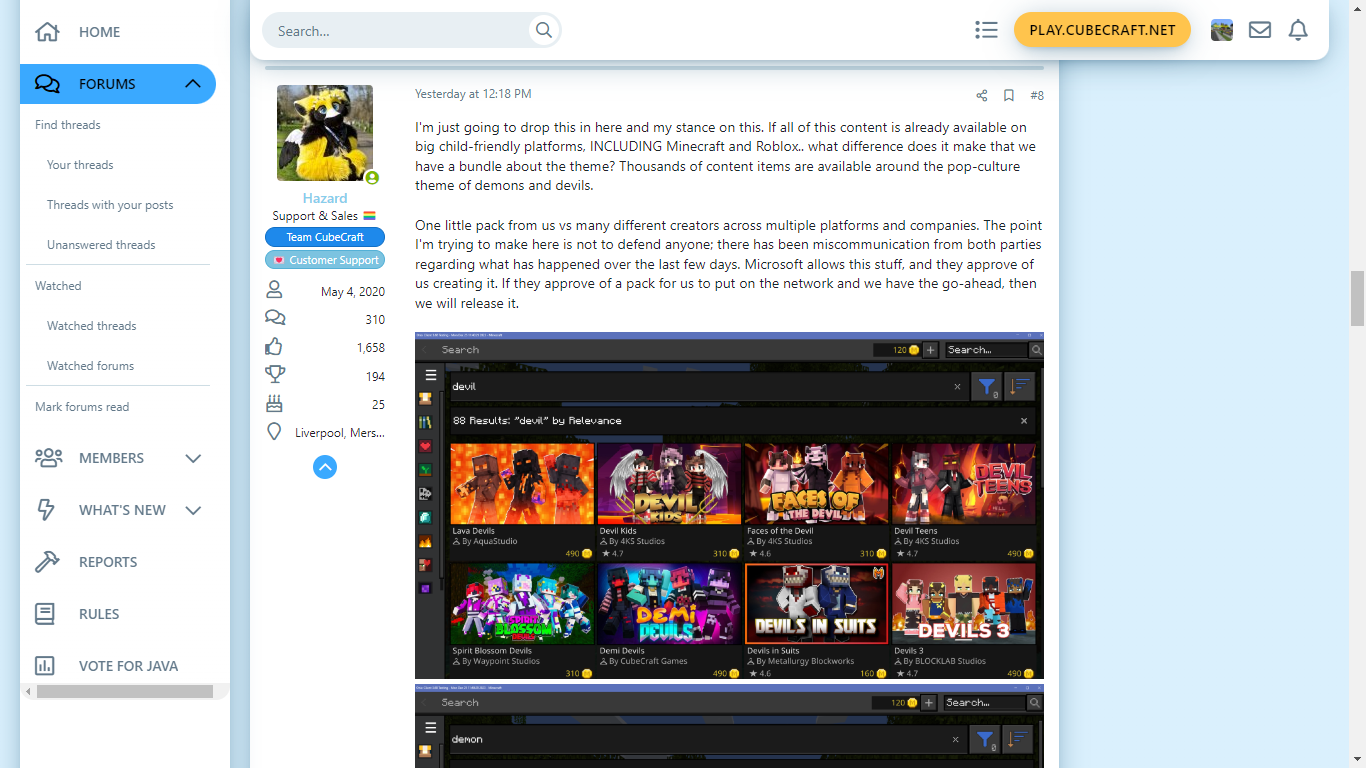This screenshot has width=1366, height=768.
Task: Click the Liverpool location text
Action: coord(340,433)
